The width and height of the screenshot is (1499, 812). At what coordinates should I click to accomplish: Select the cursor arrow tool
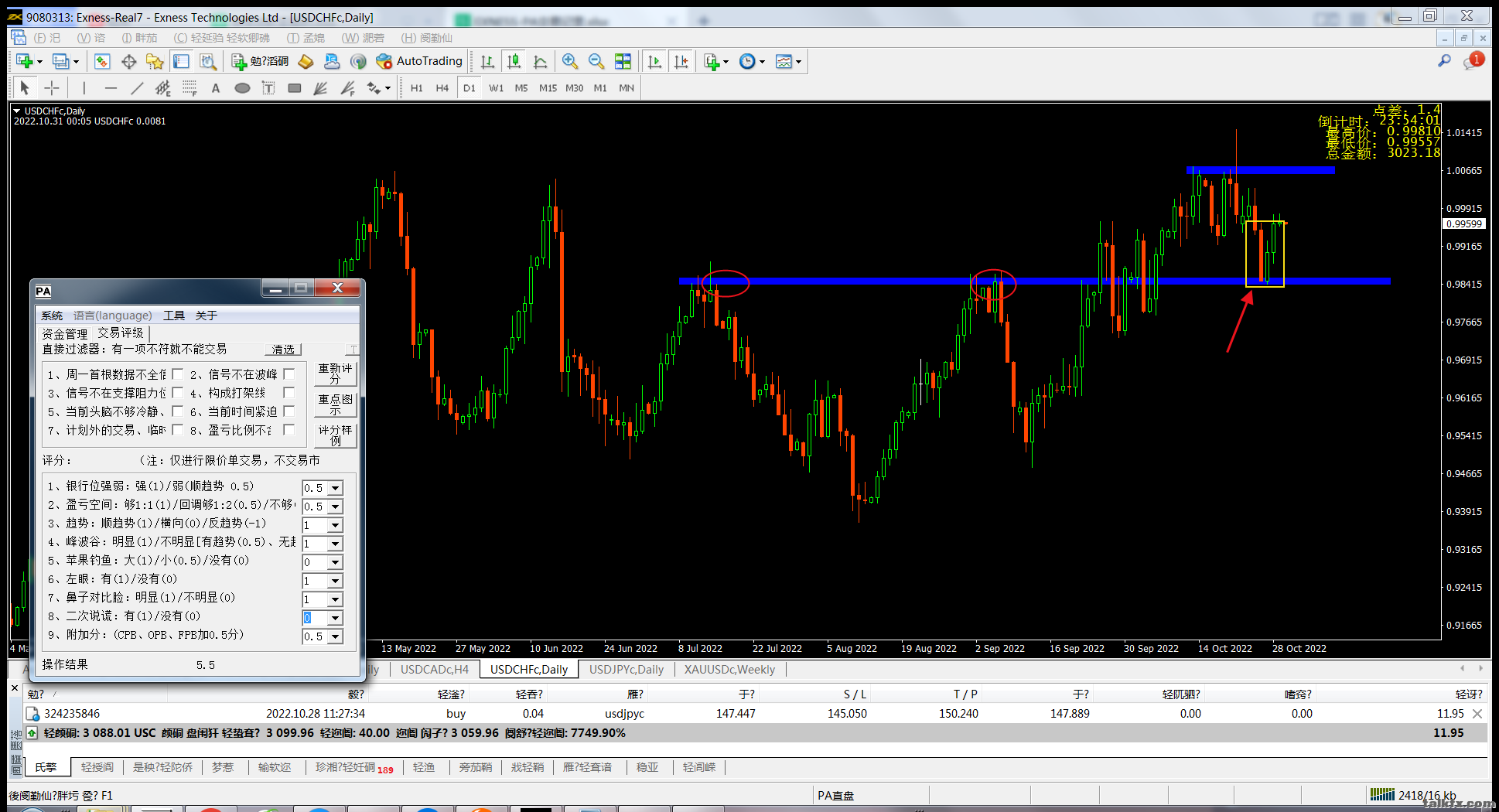[25, 88]
